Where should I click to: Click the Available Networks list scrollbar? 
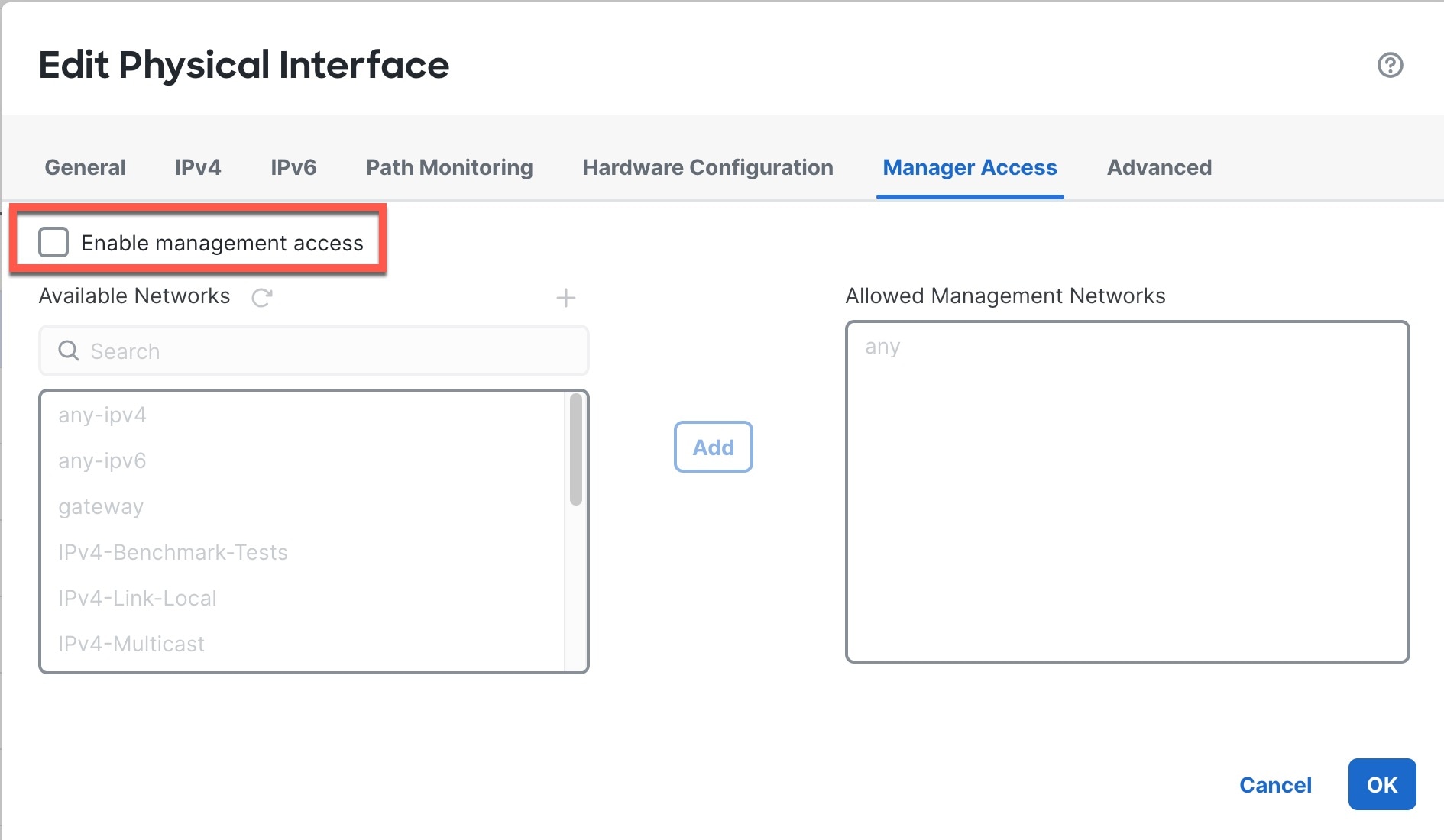click(576, 450)
